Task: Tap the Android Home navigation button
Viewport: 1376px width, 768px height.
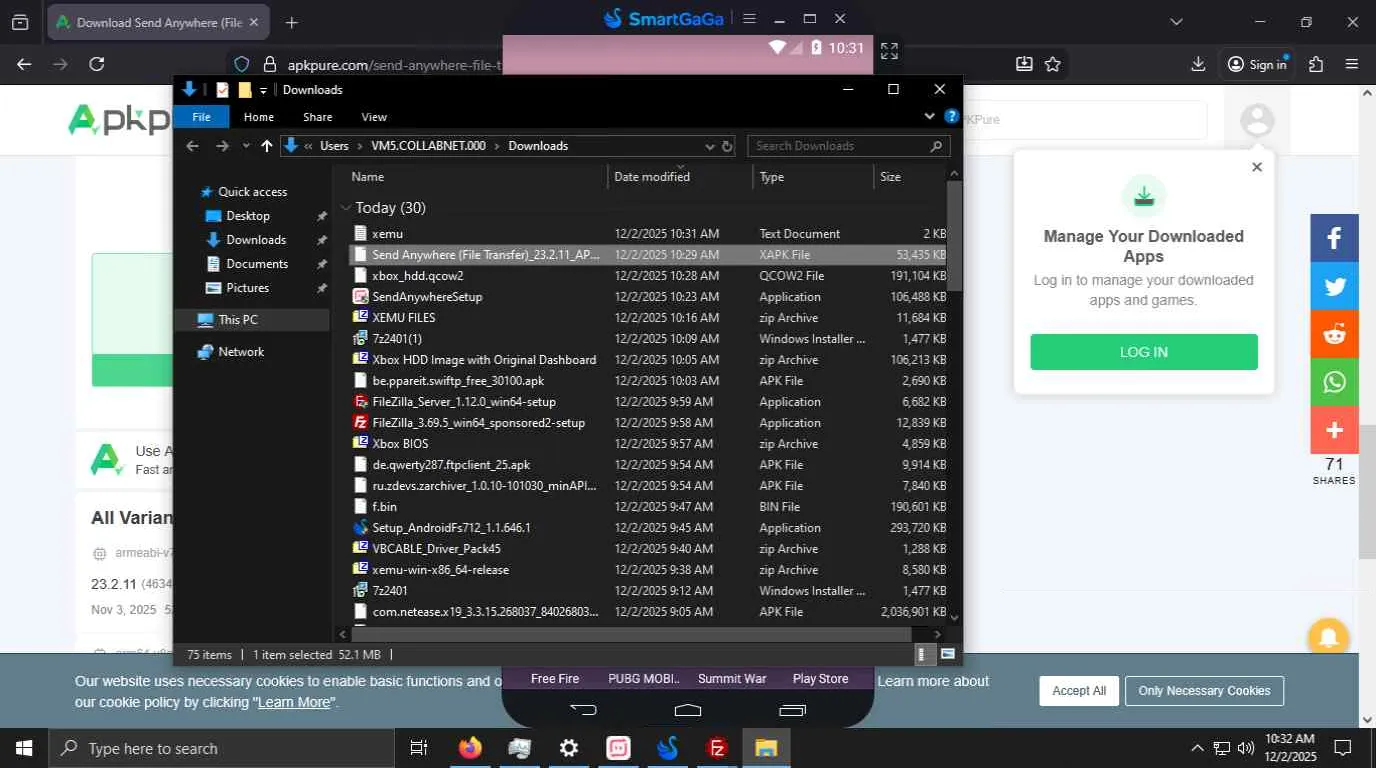Action: [688, 710]
